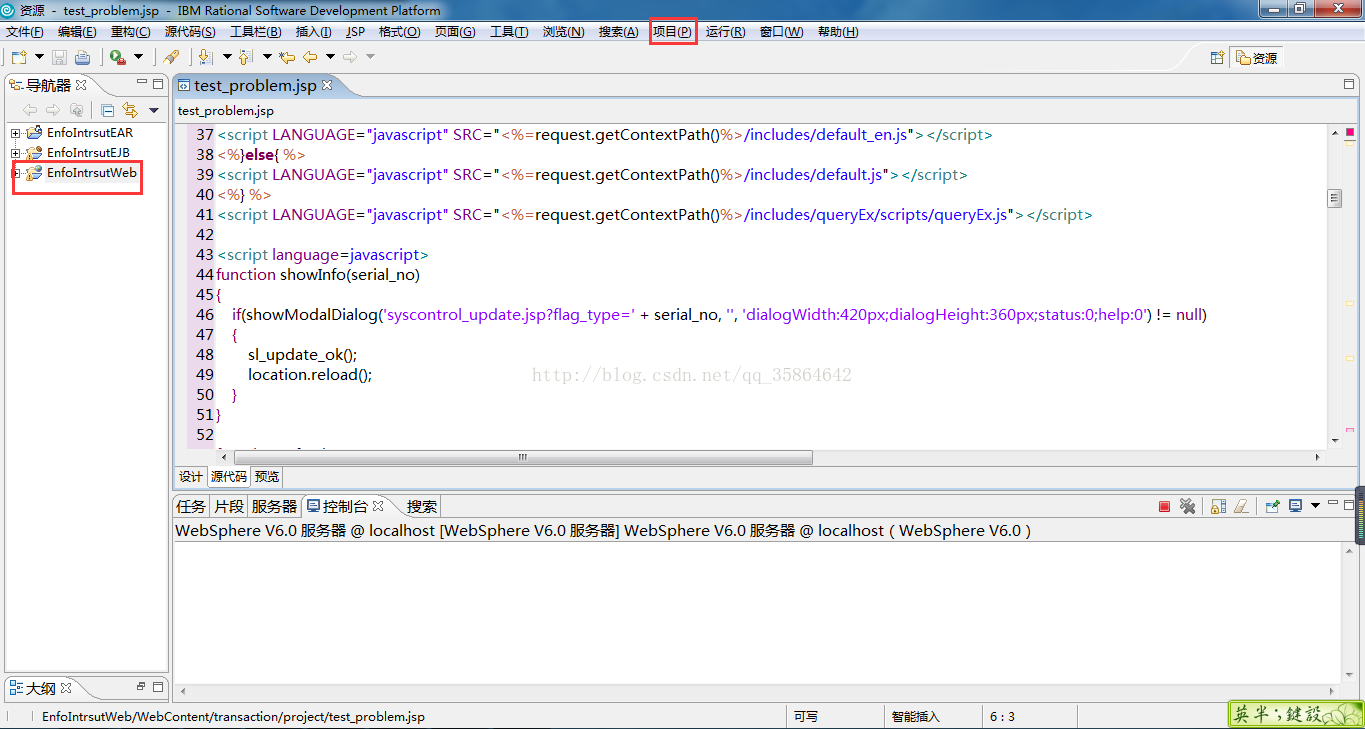The image size is (1365, 729).
Task: Click the Print toolbar icon
Action: tap(83, 57)
